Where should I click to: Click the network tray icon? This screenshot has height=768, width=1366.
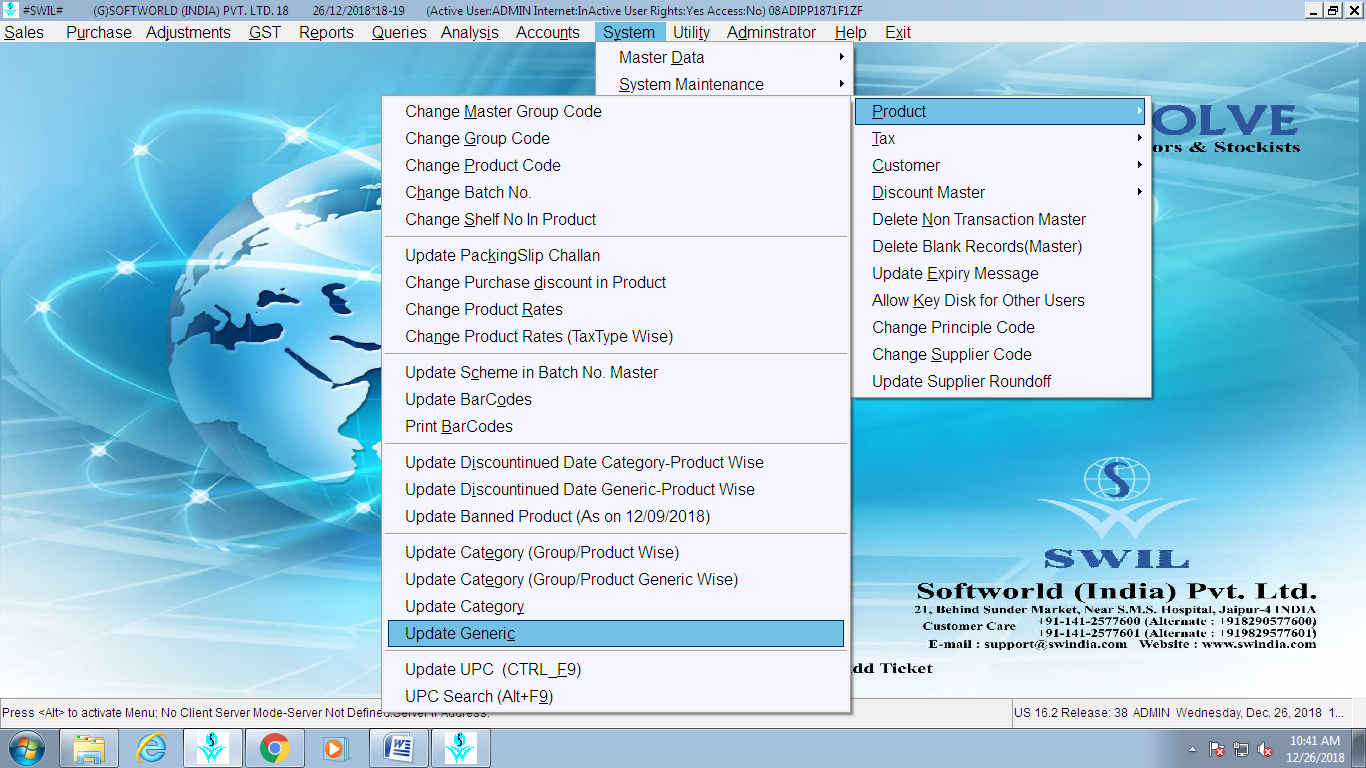(x=1241, y=749)
